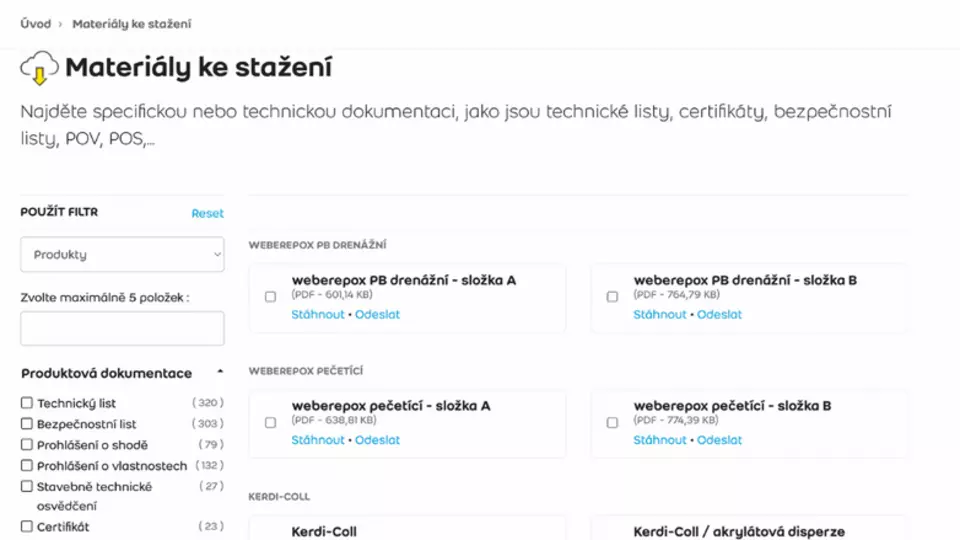960x540 pixels.
Task: Download weberepox pečetící složka A
Action: [x=318, y=440]
